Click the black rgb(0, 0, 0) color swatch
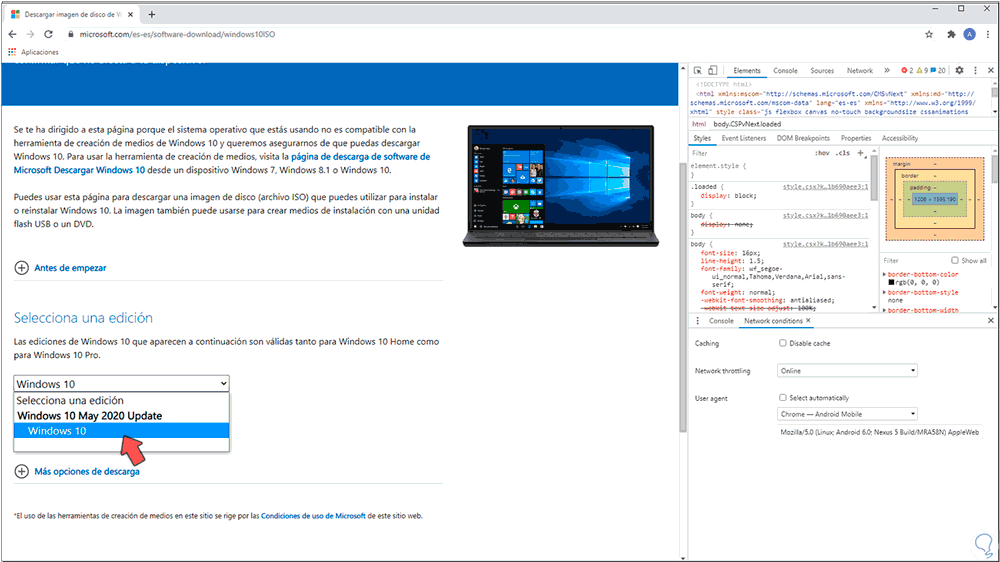The width and height of the screenshot is (1000, 562). (x=891, y=283)
